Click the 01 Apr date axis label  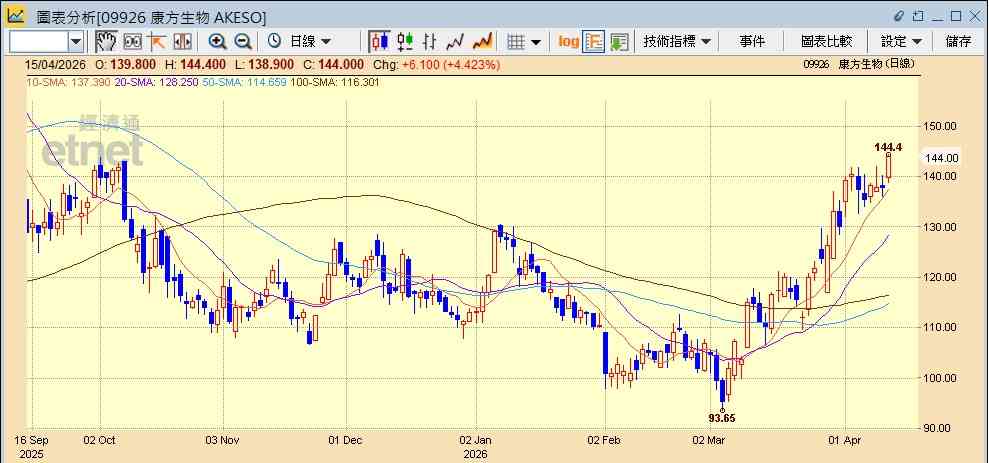844,440
